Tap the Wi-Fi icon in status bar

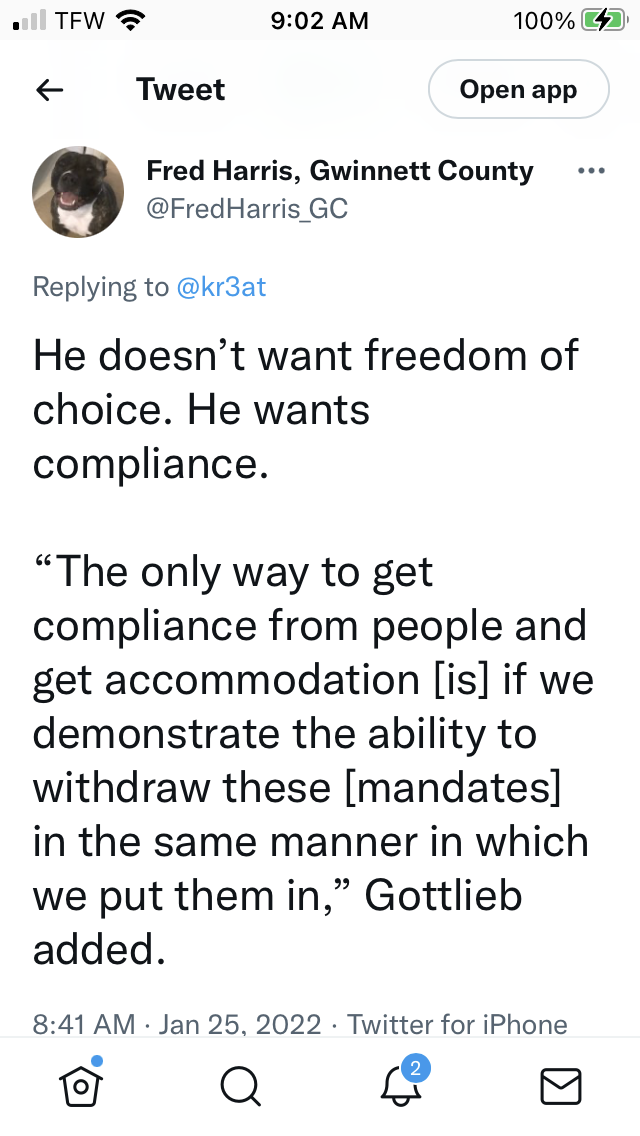(x=130, y=20)
